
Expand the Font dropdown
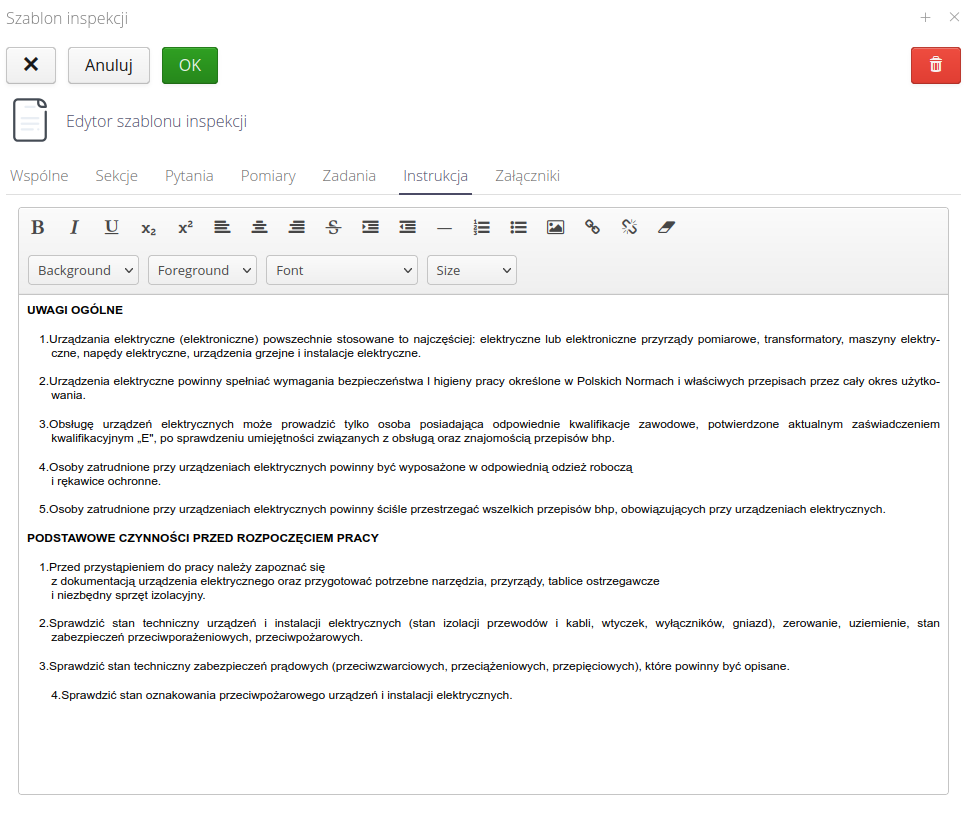342,270
